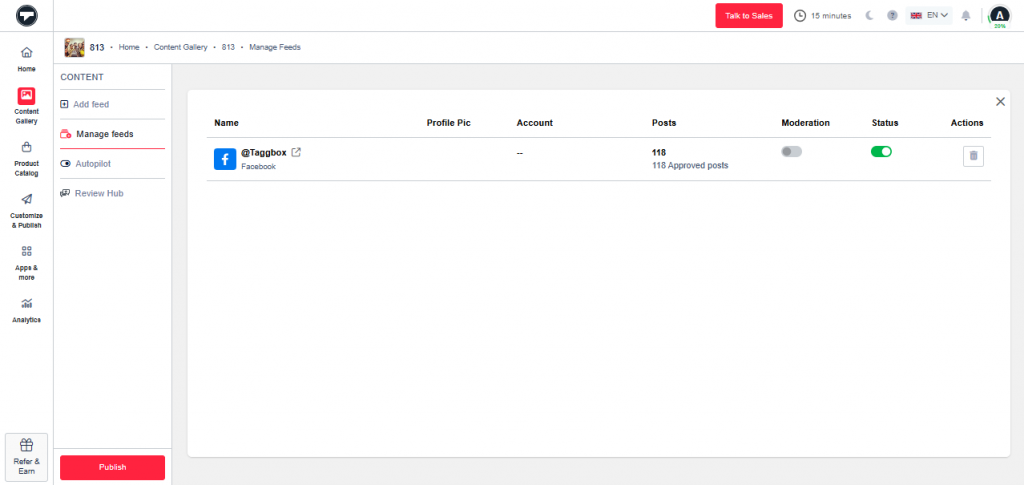Click the Talk to Sales button
1024x485 pixels.
pos(749,16)
